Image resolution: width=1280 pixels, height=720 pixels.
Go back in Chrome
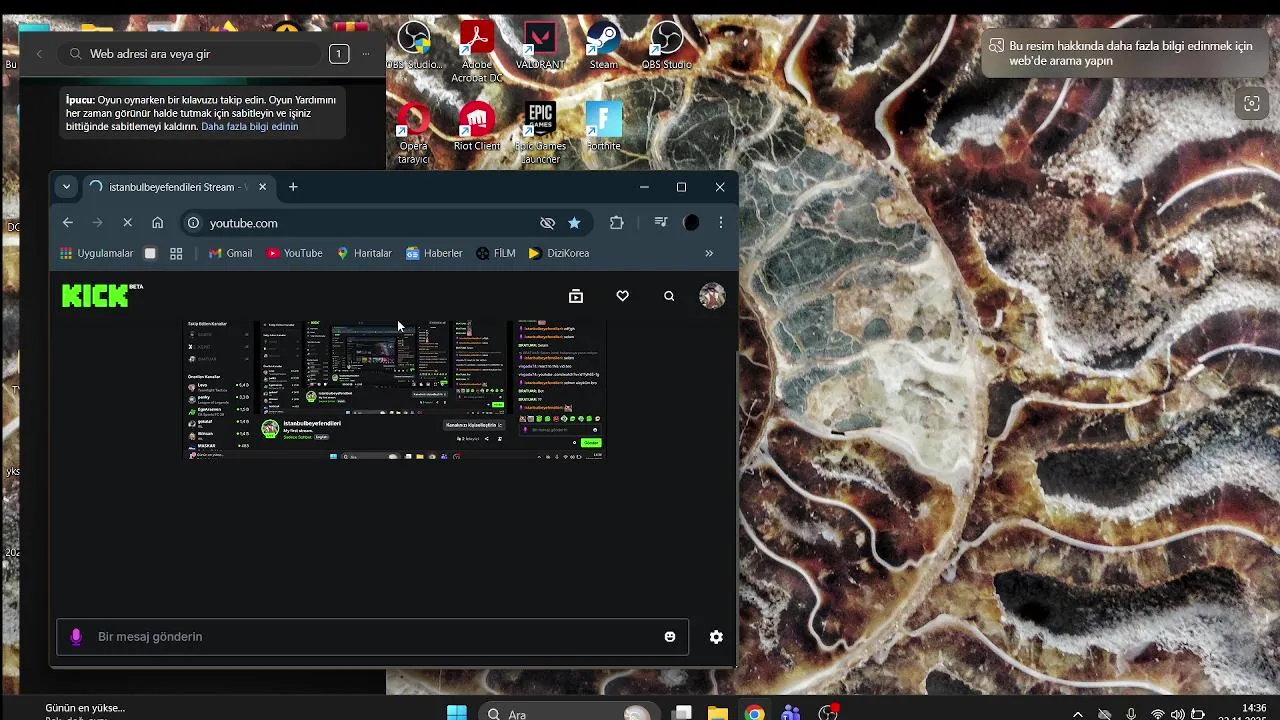(67, 223)
